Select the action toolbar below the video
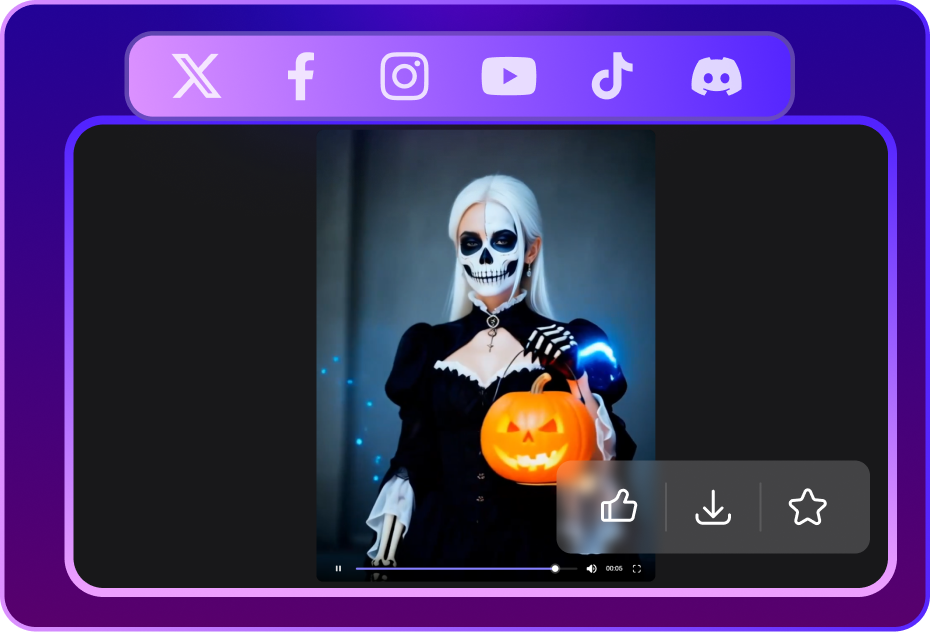The height and width of the screenshot is (632, 930). [x=713, y=507]
